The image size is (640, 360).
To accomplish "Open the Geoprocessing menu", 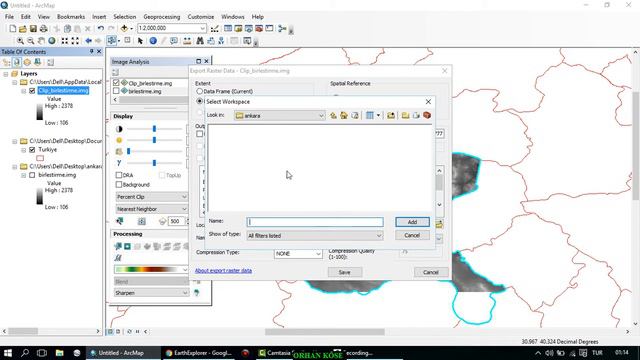I will point(162,17).
